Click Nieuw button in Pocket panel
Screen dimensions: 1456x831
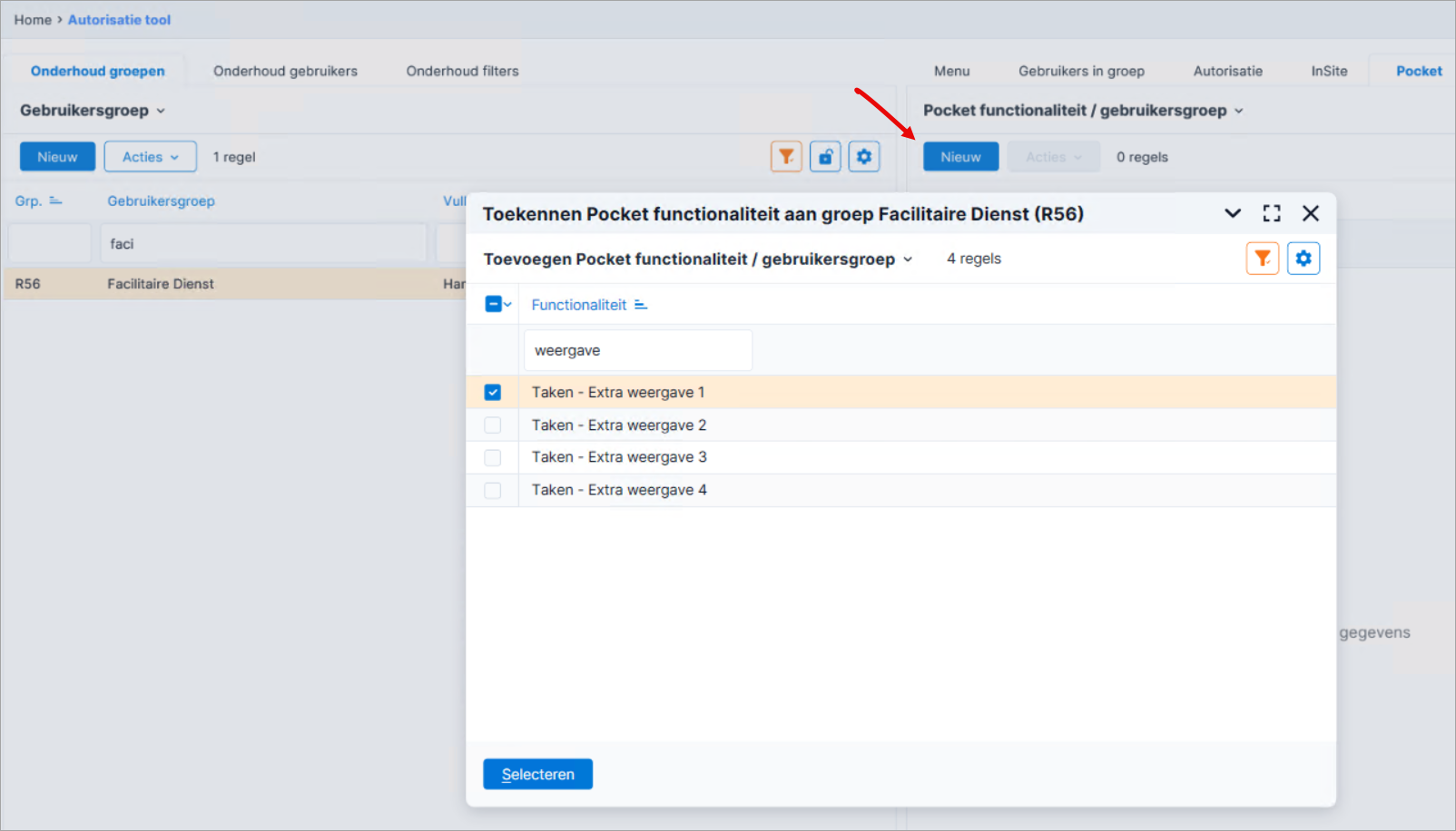pyautogui.click(x=960, y=157)
